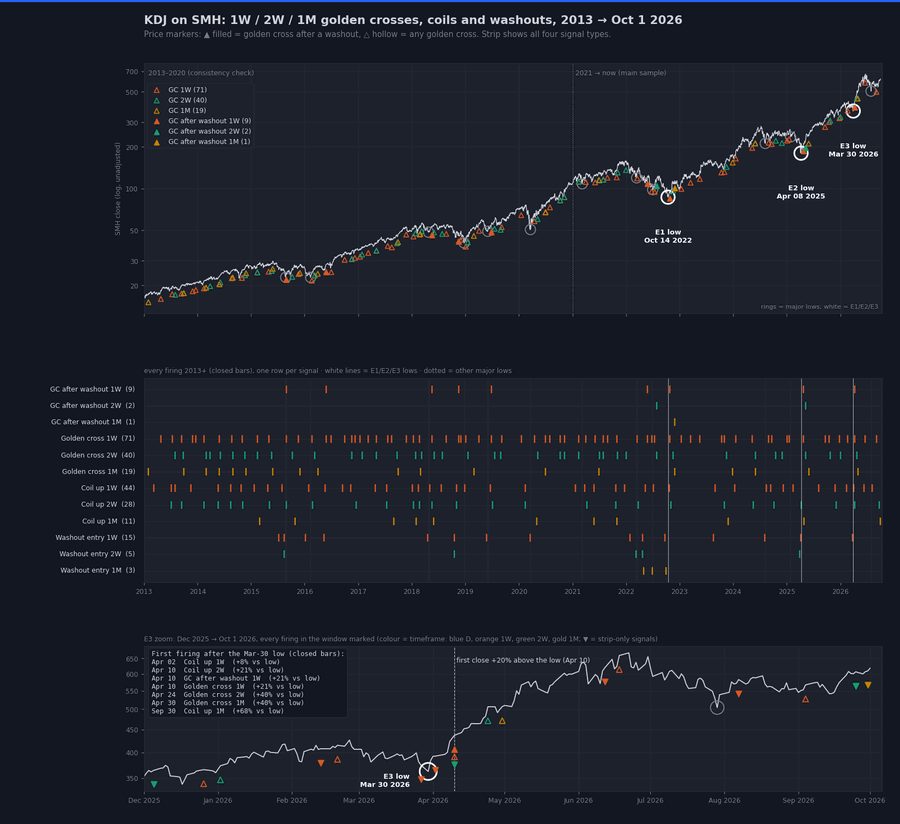This screenshot has width=900, height=824.
Task: Click 'Sep 30 Coil up 1M' line in text box
Action: tap(218, 711)
